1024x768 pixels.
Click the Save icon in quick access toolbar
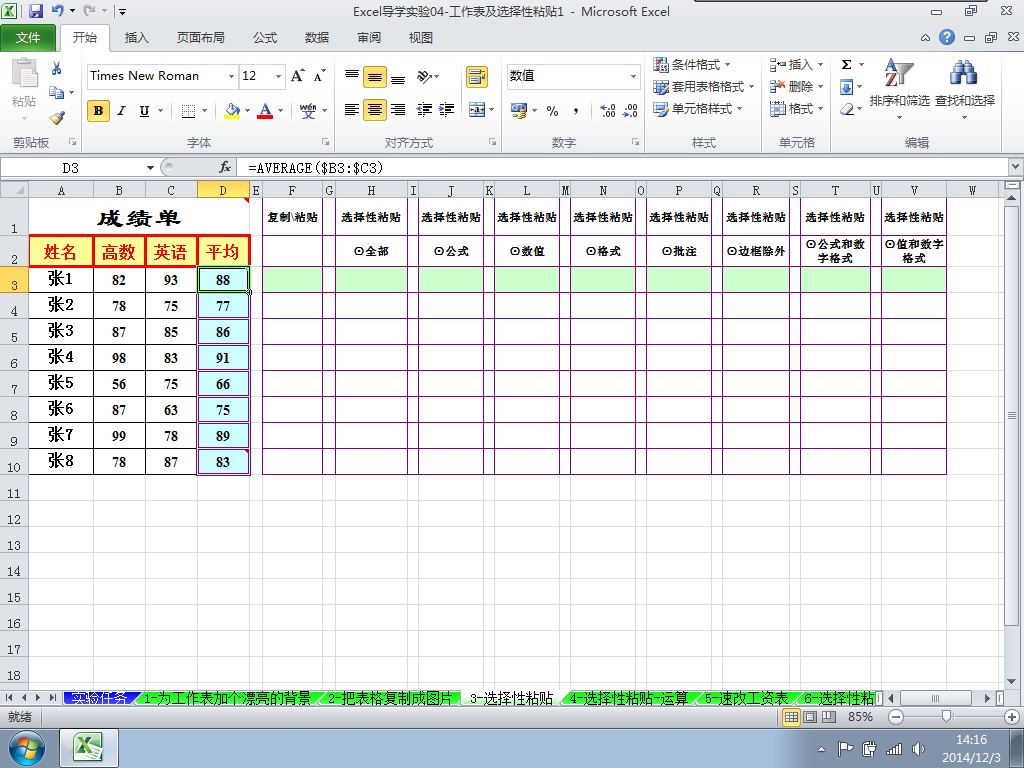[x=36, y=11]
